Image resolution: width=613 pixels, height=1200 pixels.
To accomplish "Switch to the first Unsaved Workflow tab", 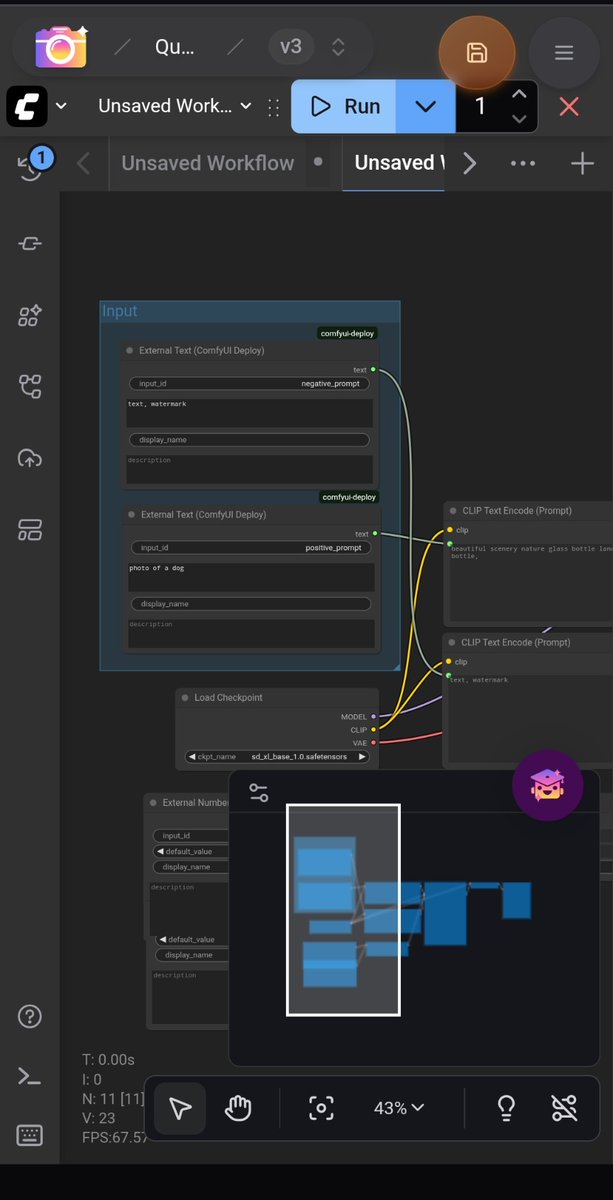I will [x=208, y=163].
